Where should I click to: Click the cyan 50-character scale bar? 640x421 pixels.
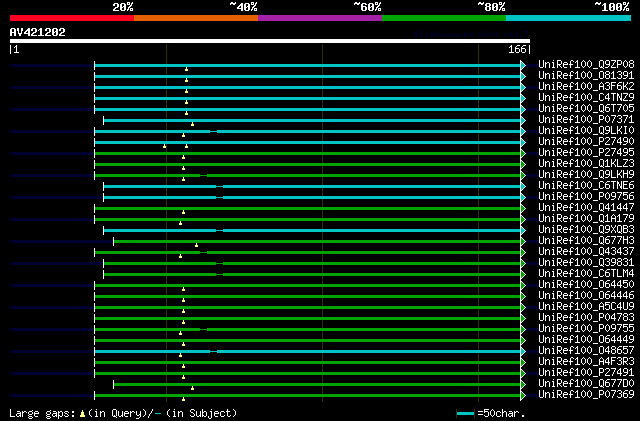click(x=465, y=414)
